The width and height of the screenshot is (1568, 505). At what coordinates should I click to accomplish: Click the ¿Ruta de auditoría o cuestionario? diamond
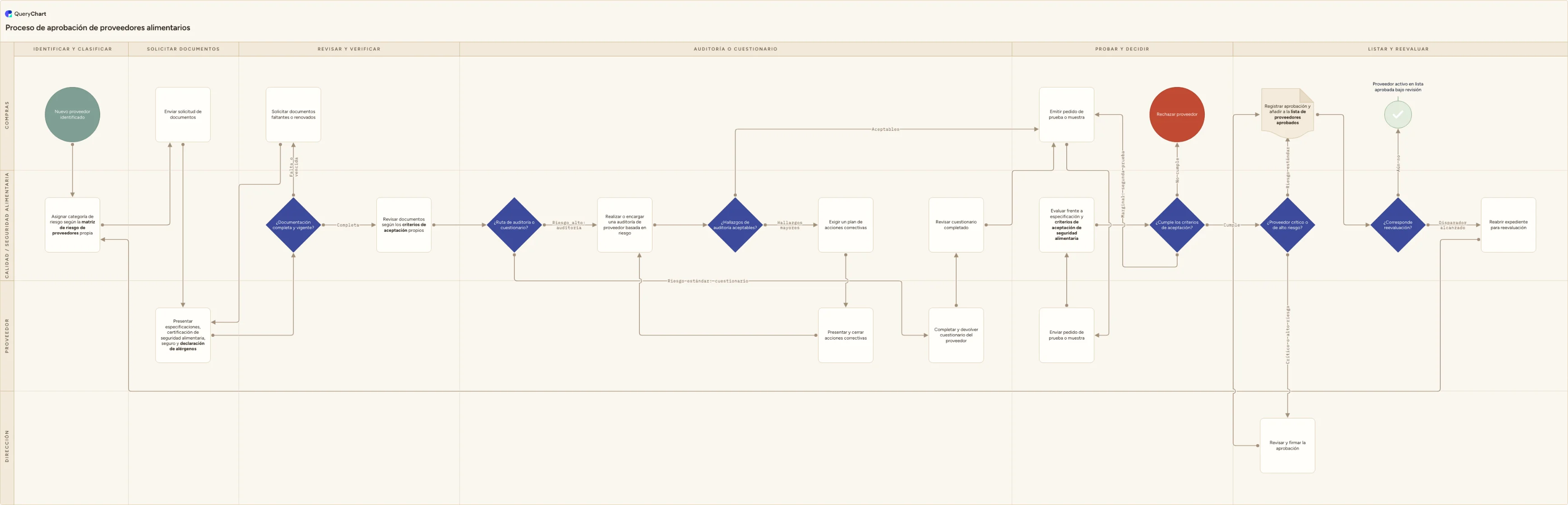click(514, 225)
